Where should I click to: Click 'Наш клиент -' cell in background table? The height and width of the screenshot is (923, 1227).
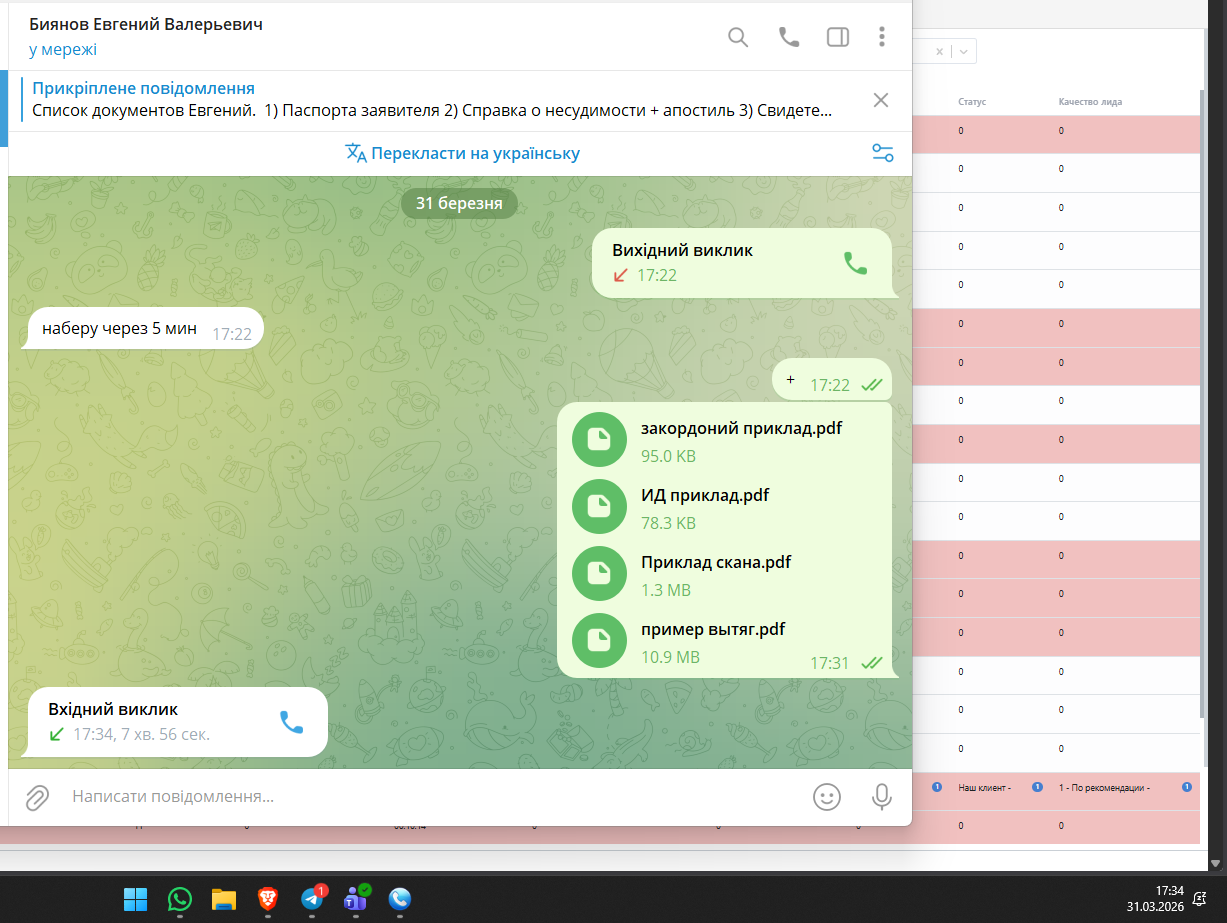[x=984, y=788]
